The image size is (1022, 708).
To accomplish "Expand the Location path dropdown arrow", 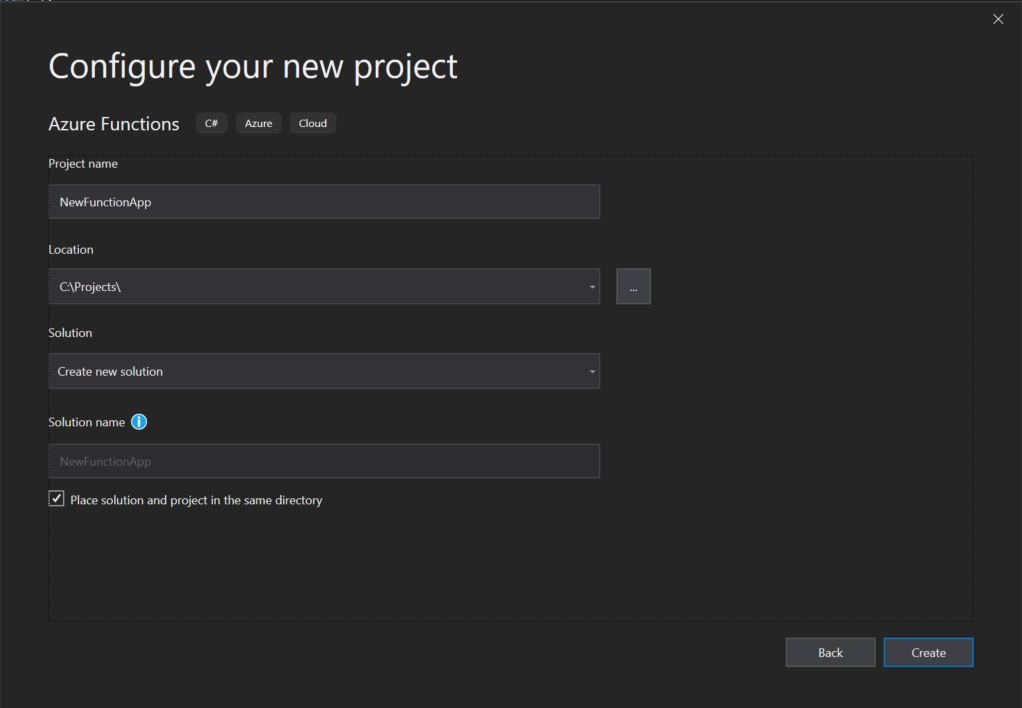I will (592, 287).
